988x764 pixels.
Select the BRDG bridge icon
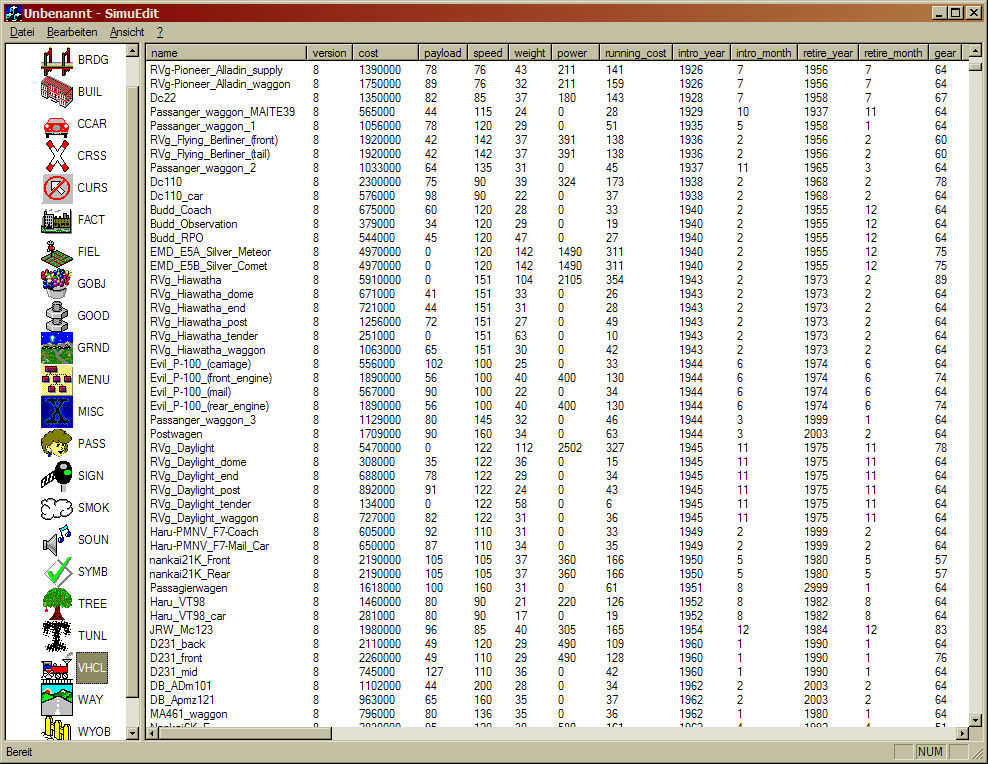(x=57, y=60)
